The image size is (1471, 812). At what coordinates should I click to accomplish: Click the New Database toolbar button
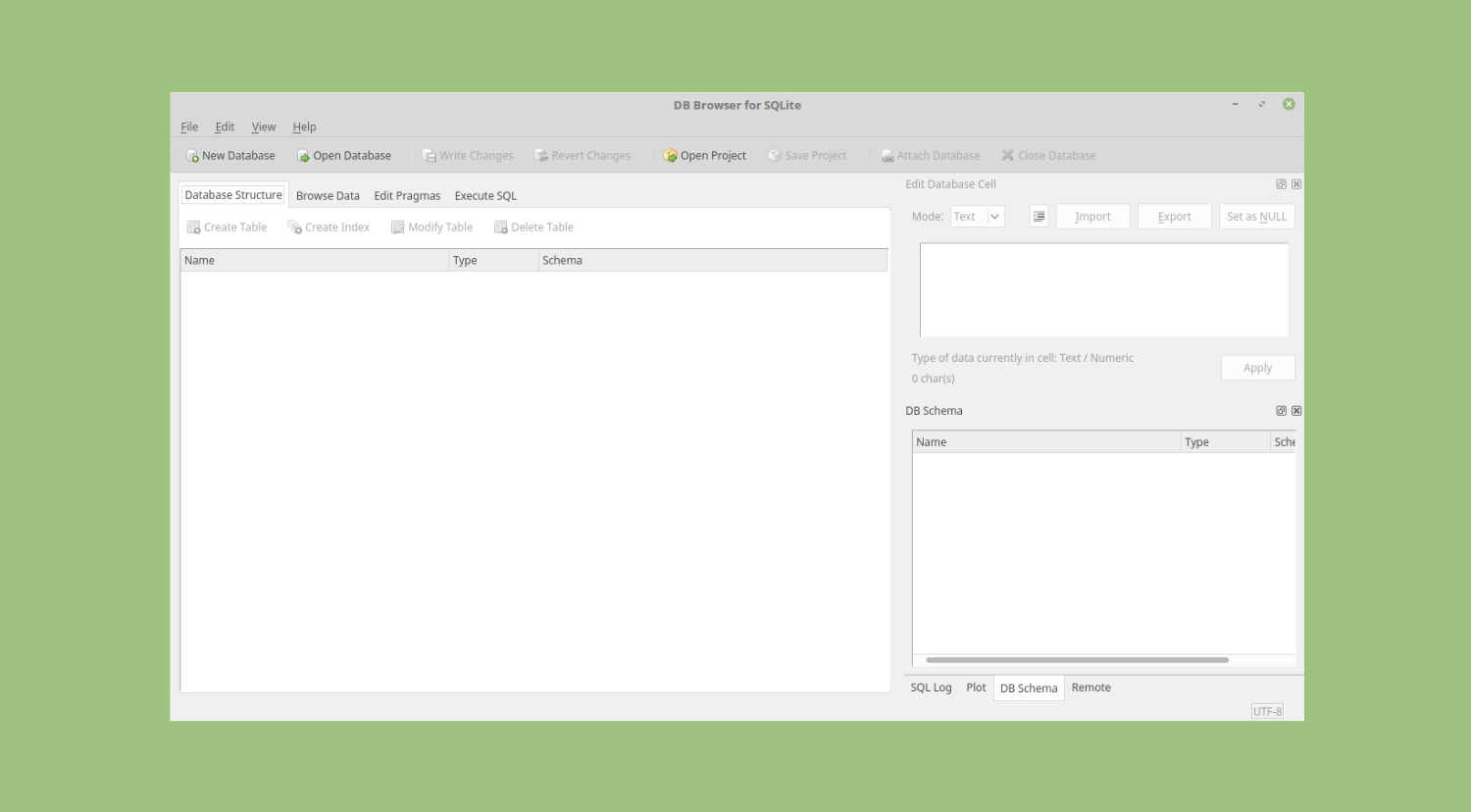click(x=230, y=156)
